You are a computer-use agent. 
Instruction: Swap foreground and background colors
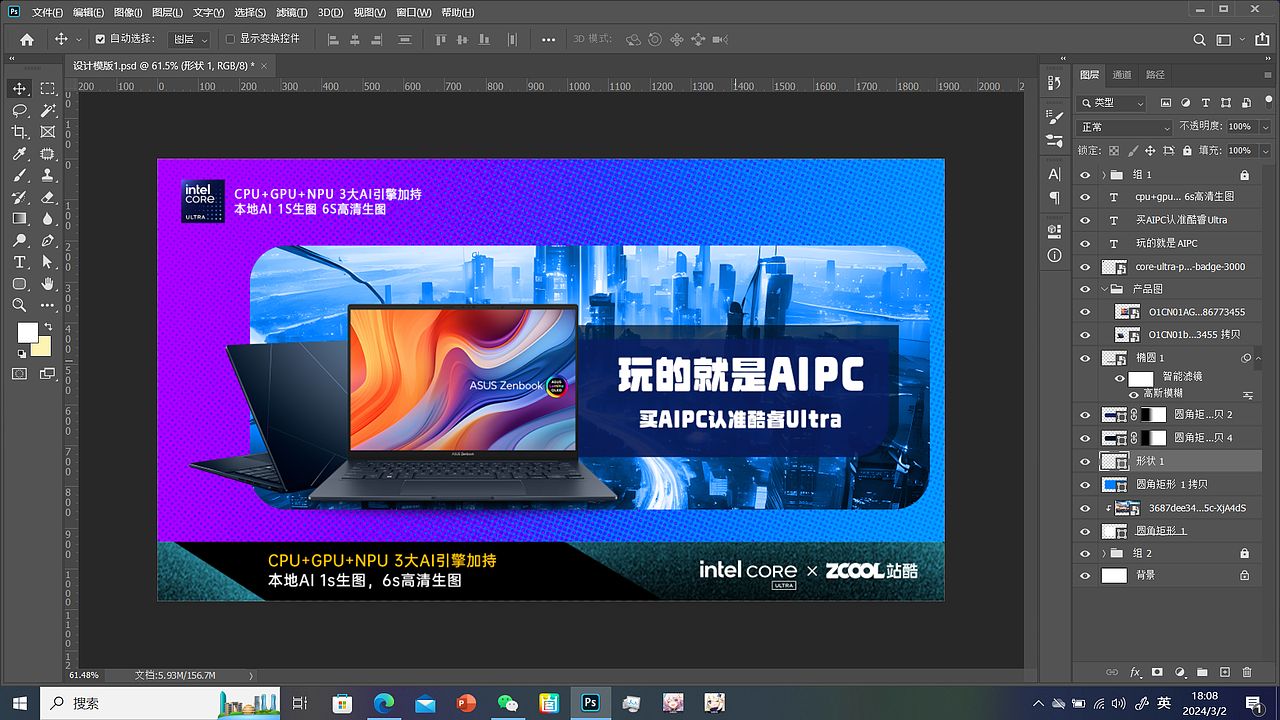pyautogui.click(x=48, y=326)
